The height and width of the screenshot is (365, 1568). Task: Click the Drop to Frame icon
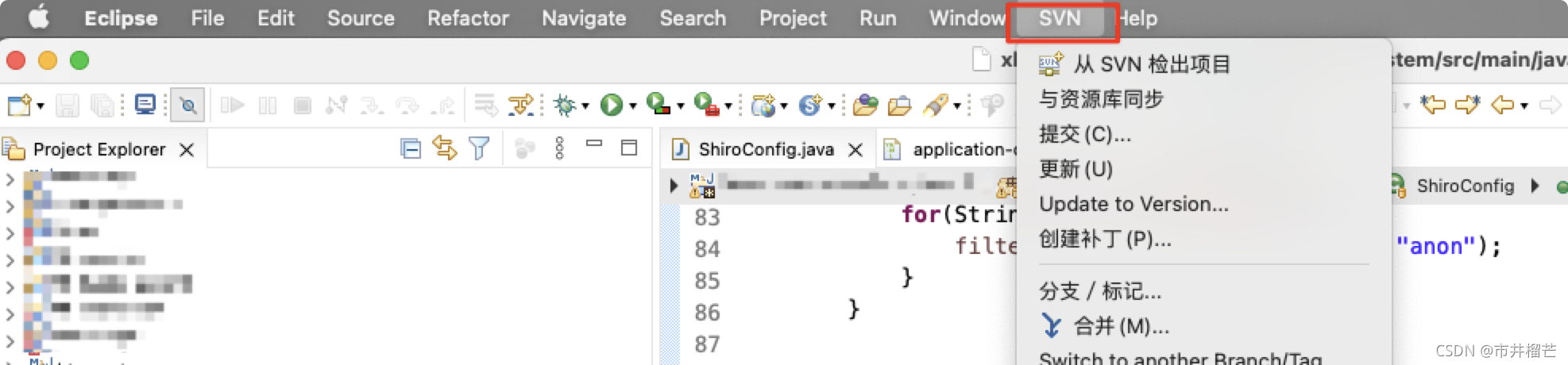(x=485, y=105)
